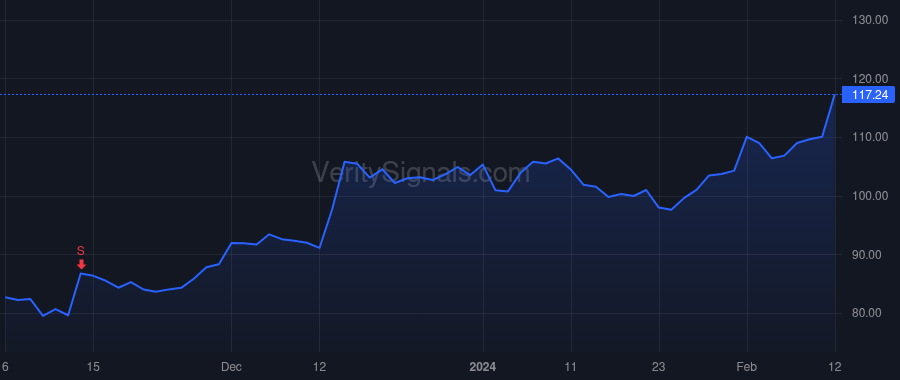
Task: Click the red S sell signal marker
Action: pyautogui.click(x=81, y=257)
